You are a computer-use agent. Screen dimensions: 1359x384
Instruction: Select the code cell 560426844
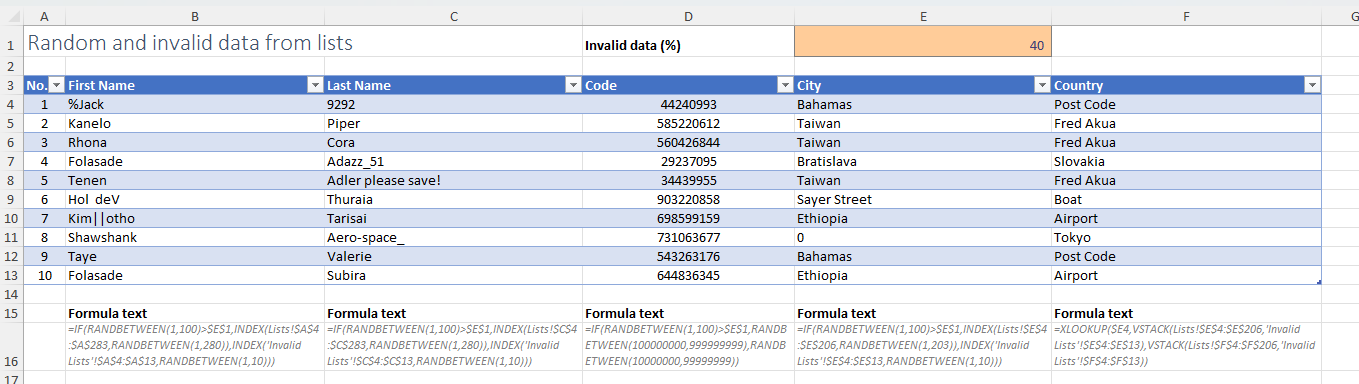pyautogui.click(x=688, y=143)
